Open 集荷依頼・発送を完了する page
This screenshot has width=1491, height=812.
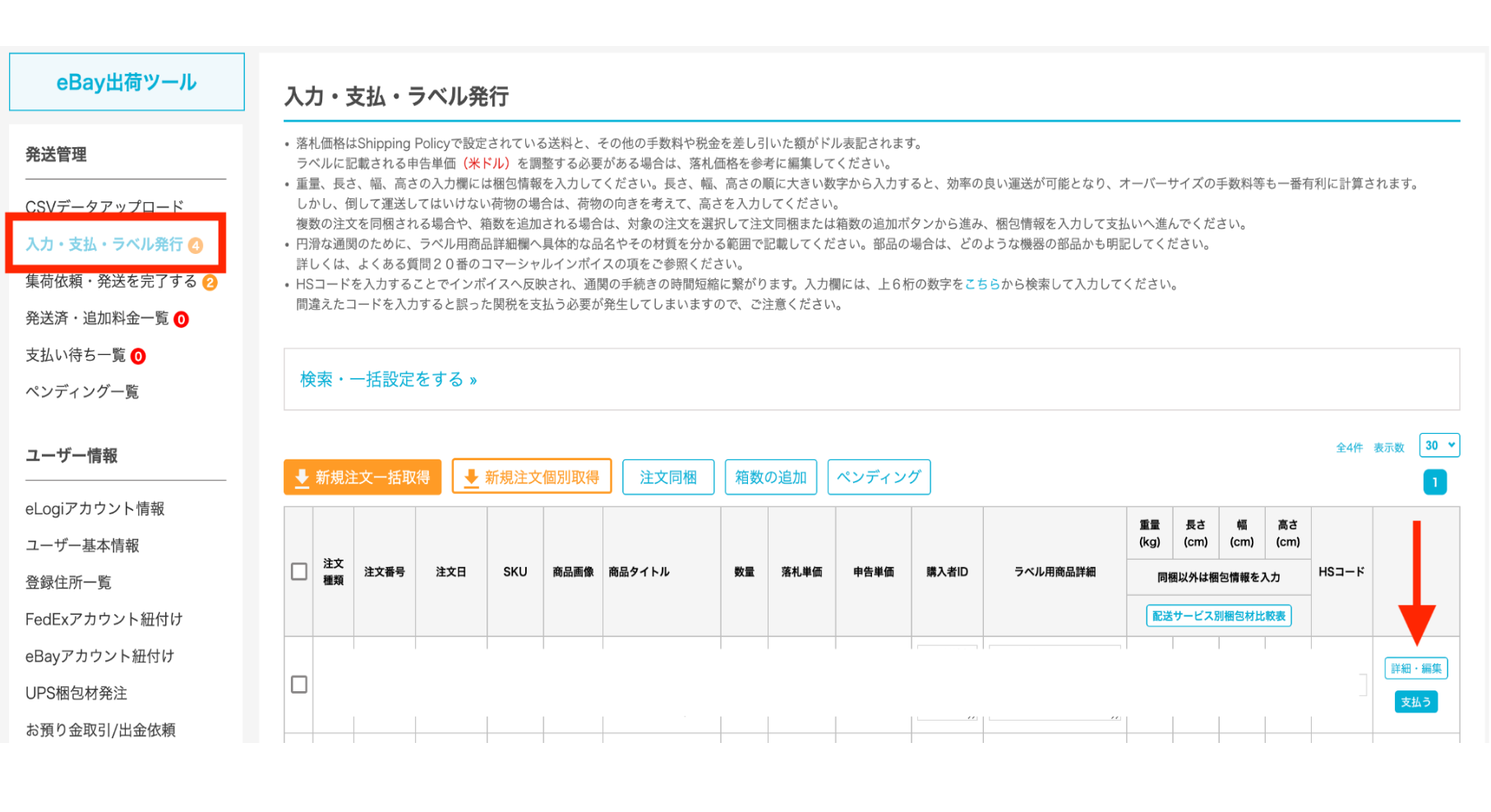111,282
